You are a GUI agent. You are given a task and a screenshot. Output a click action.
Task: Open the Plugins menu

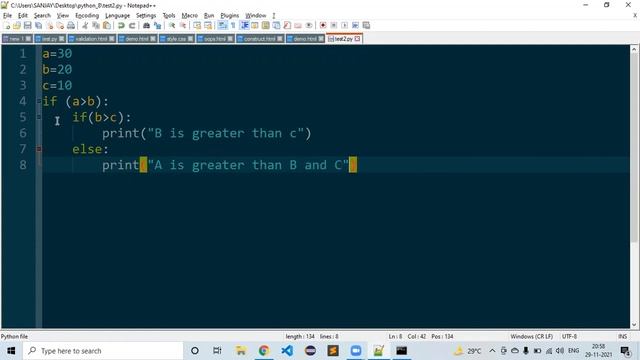tap(229, 16)
